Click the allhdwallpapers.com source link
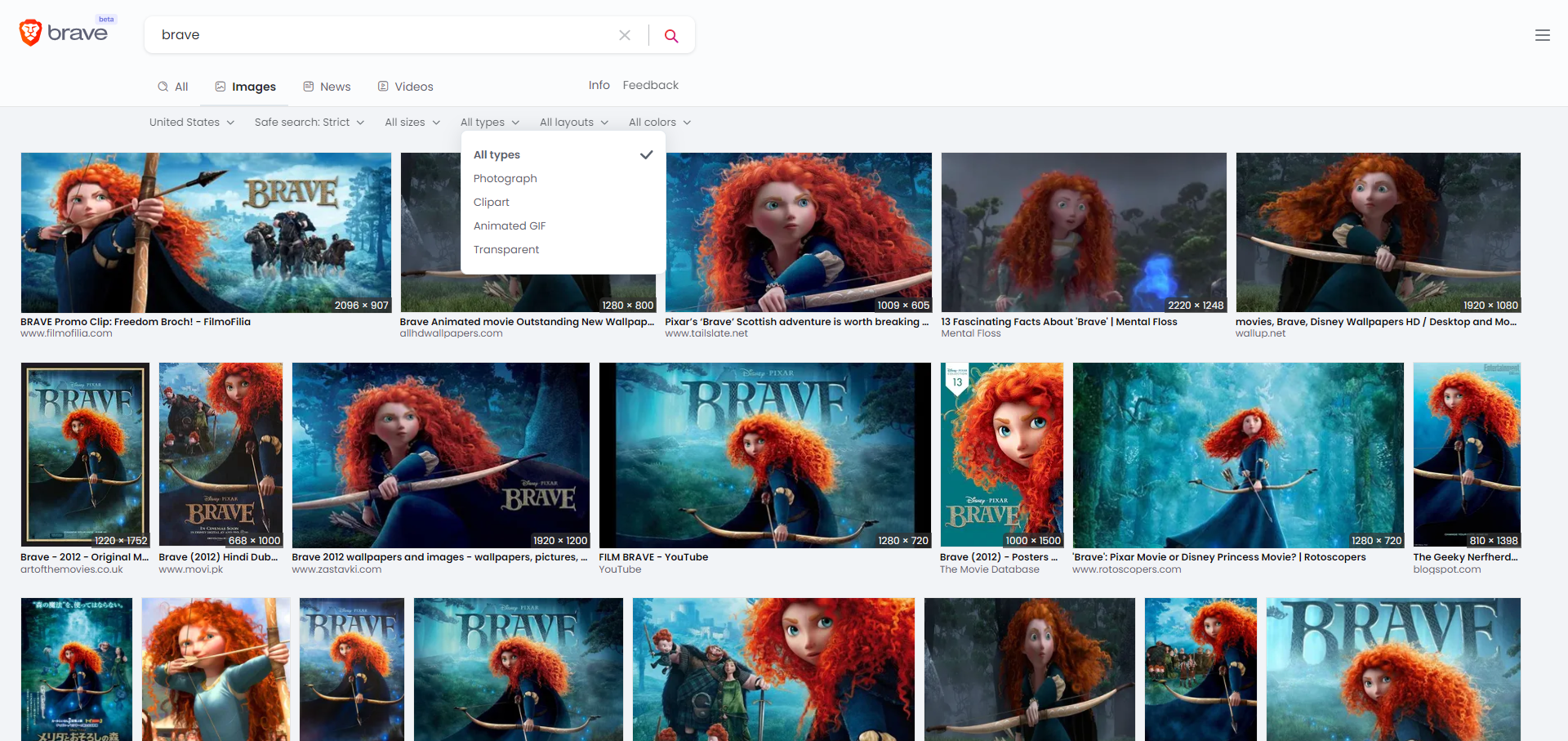This screenshot has width=1568, height=741. (451, 333)
